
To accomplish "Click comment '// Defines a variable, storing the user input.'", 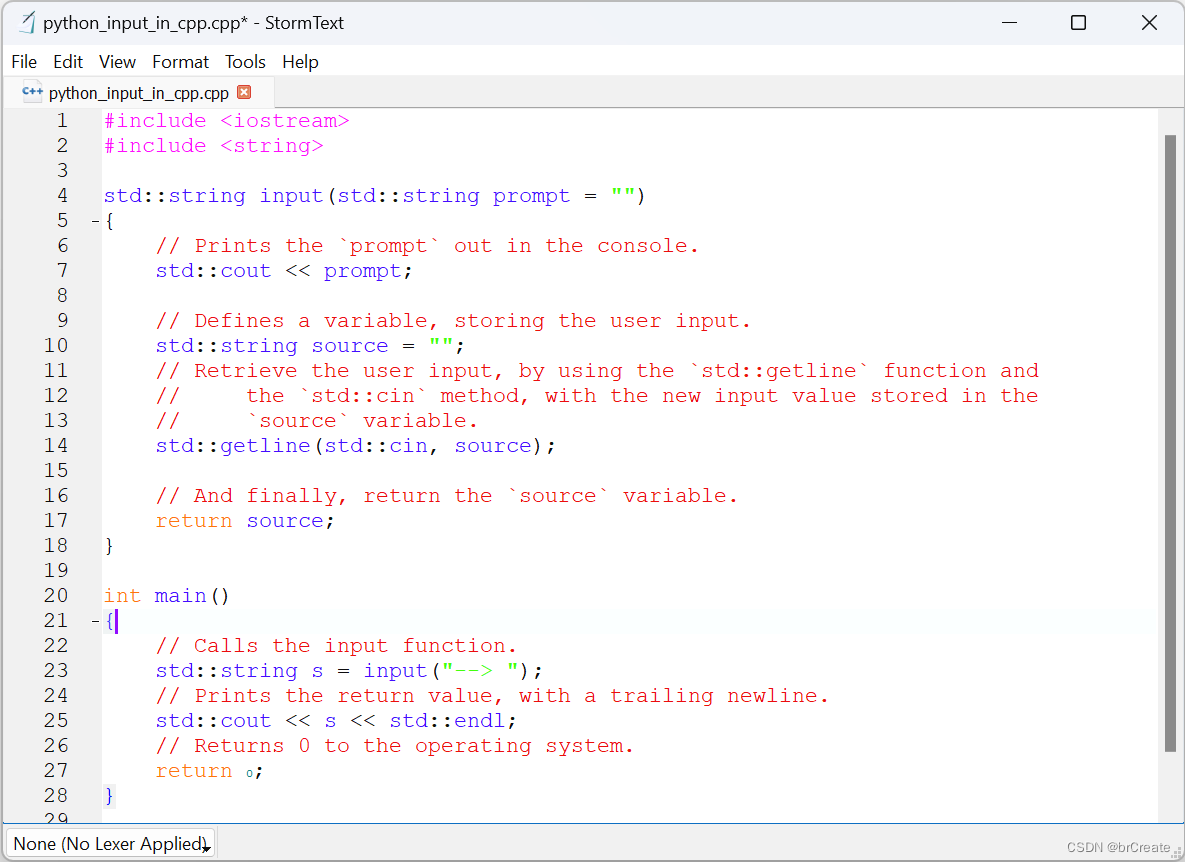I will tap(453, 321).
